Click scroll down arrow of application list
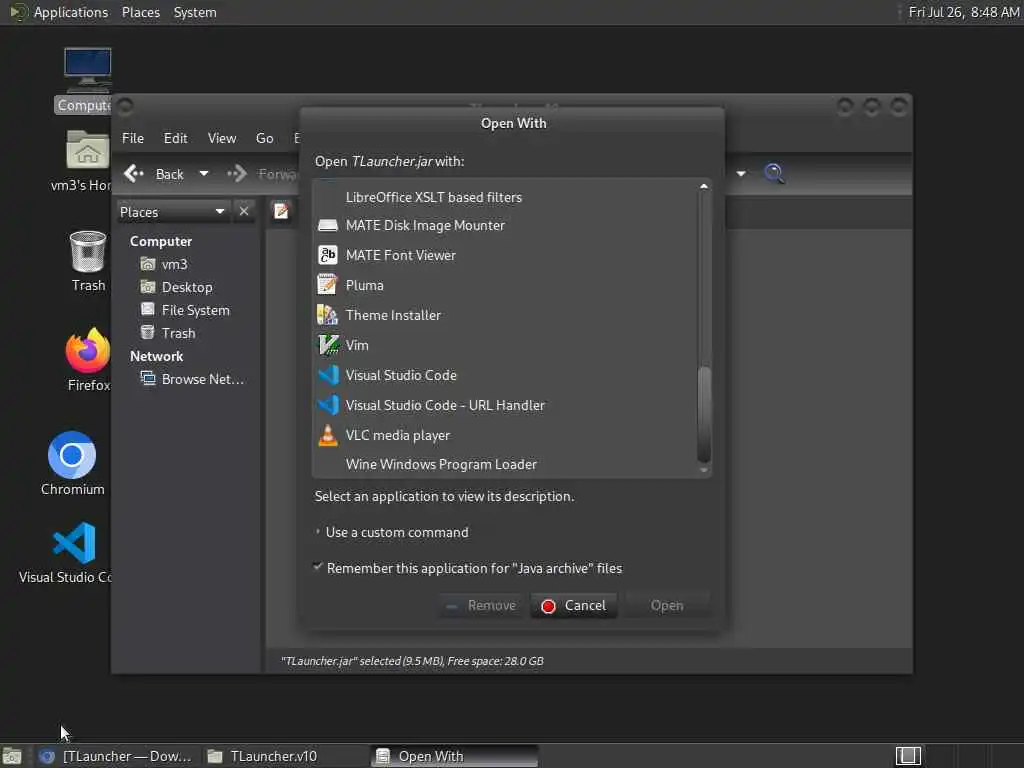1024x768 pixels. 704,470
